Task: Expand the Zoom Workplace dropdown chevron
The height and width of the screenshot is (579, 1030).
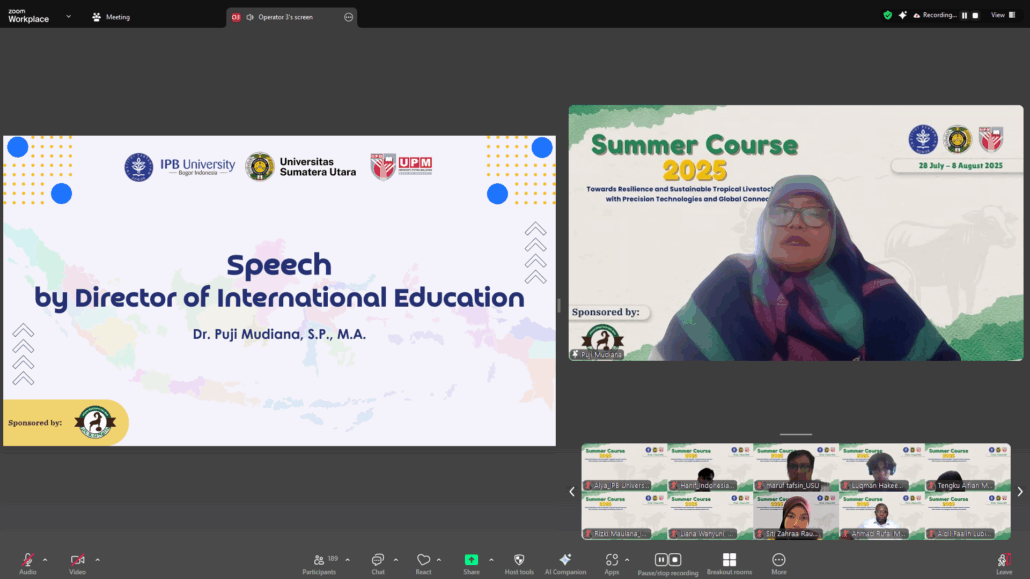Action: (x=68, y=16)
